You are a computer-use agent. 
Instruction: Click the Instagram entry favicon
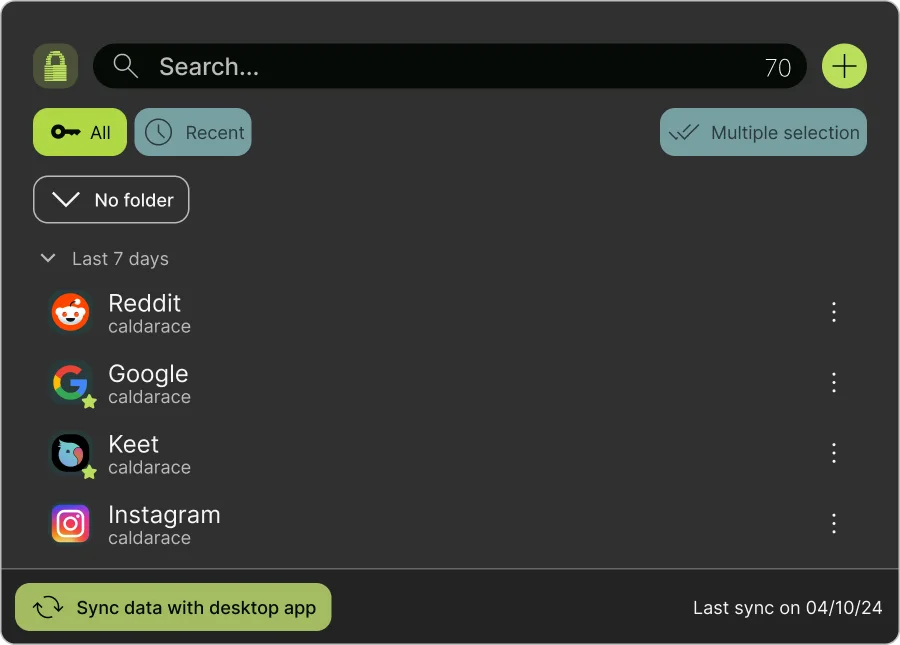pyautogui.click(x=70, y=523)
